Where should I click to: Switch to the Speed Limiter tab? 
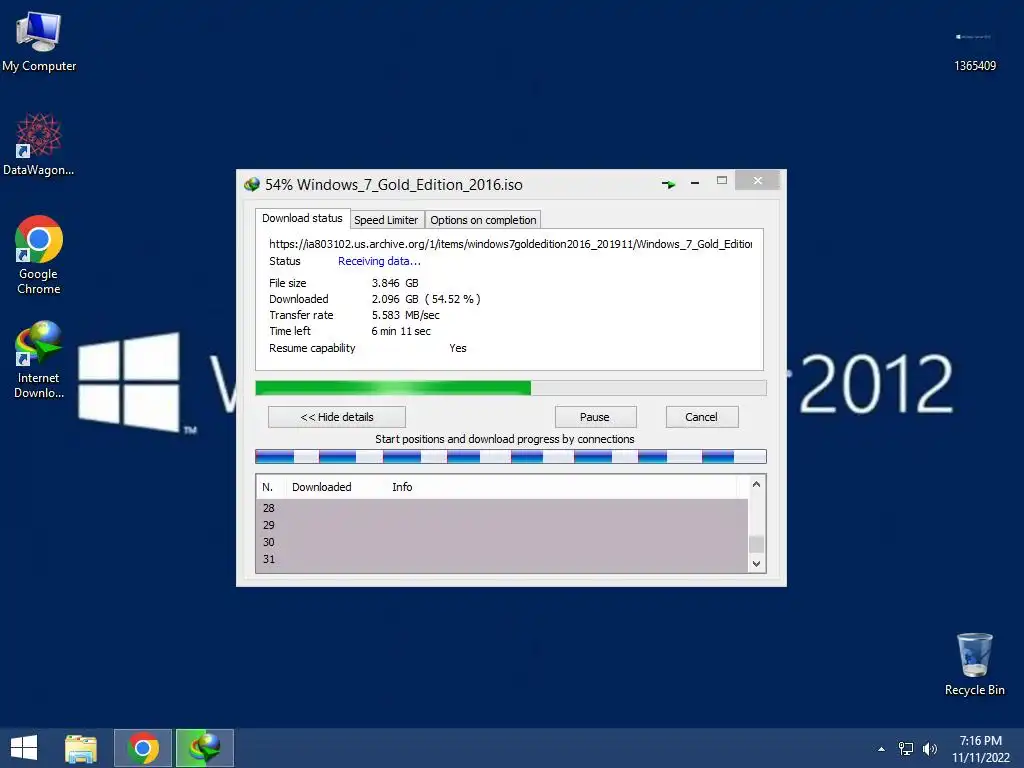387,220
